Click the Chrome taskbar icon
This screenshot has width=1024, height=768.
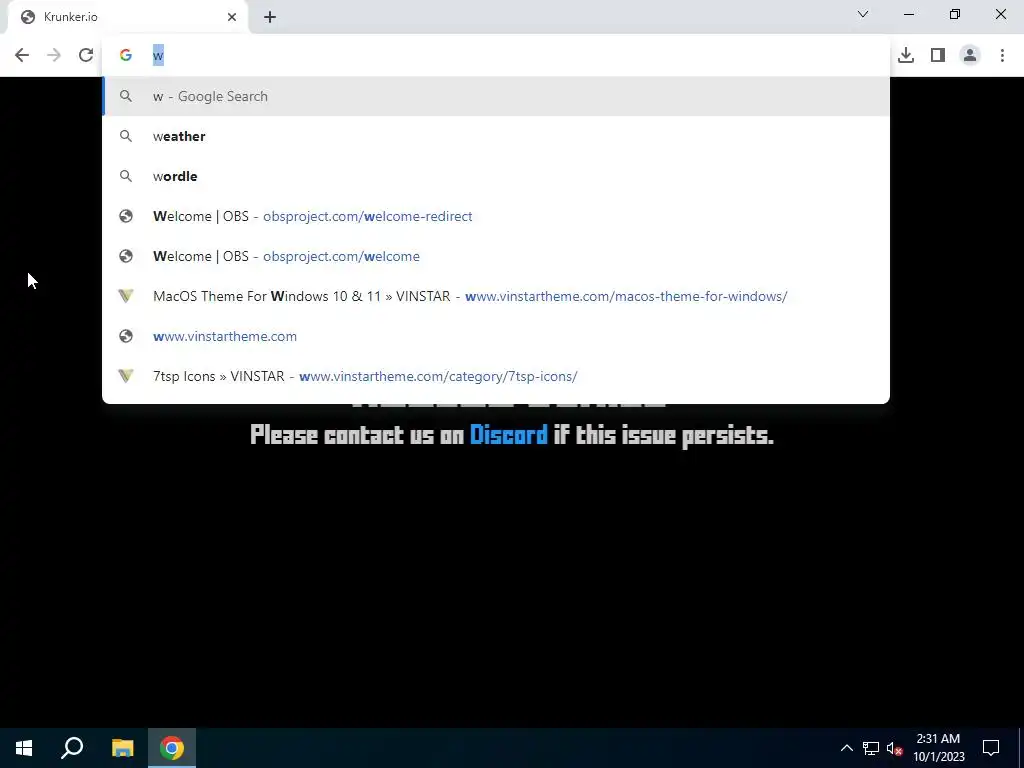click(172, 748)
